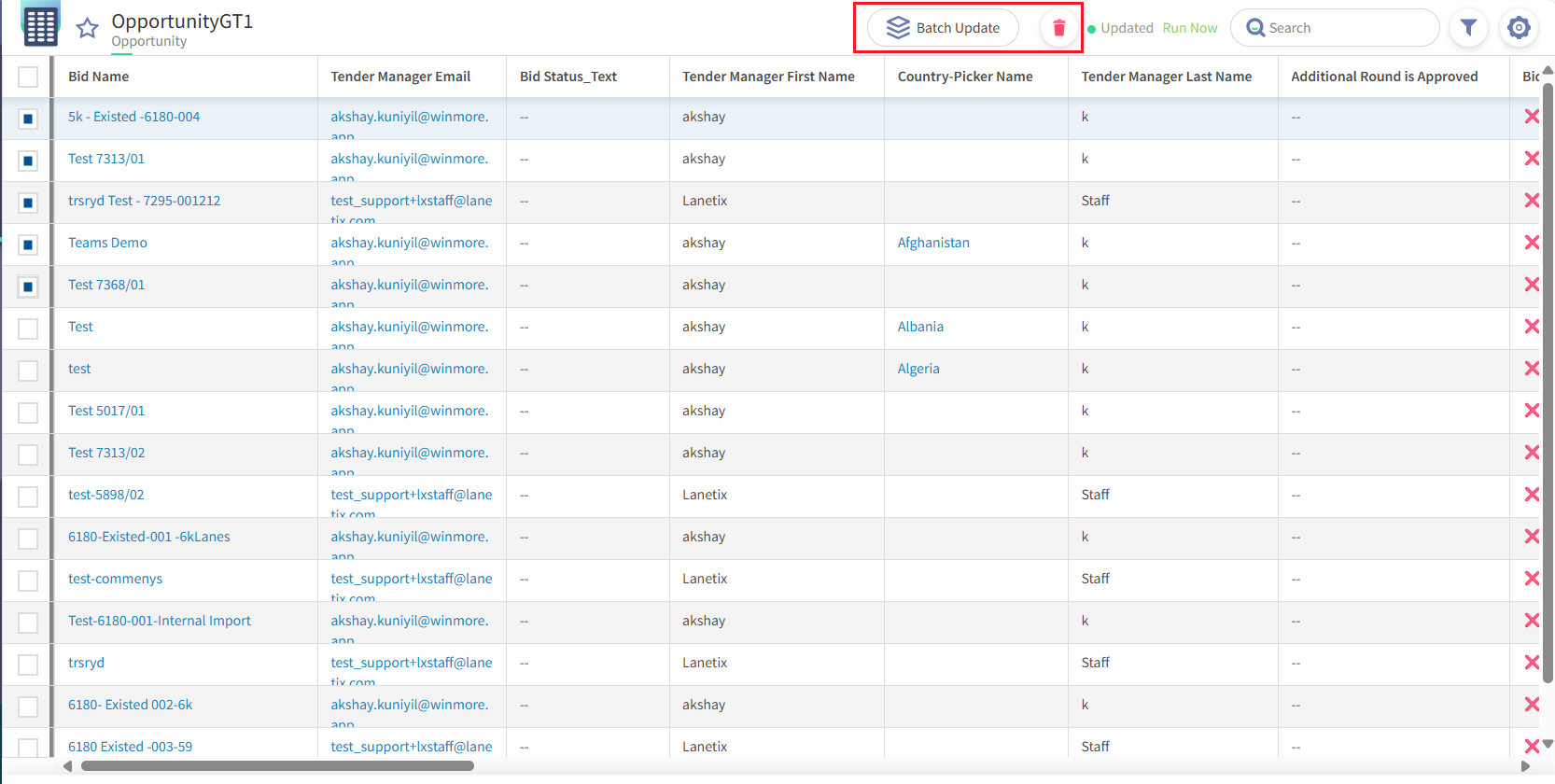
Task: Remove row 5k - Existed -6180-004 with red X
Action: [1532, 117]
